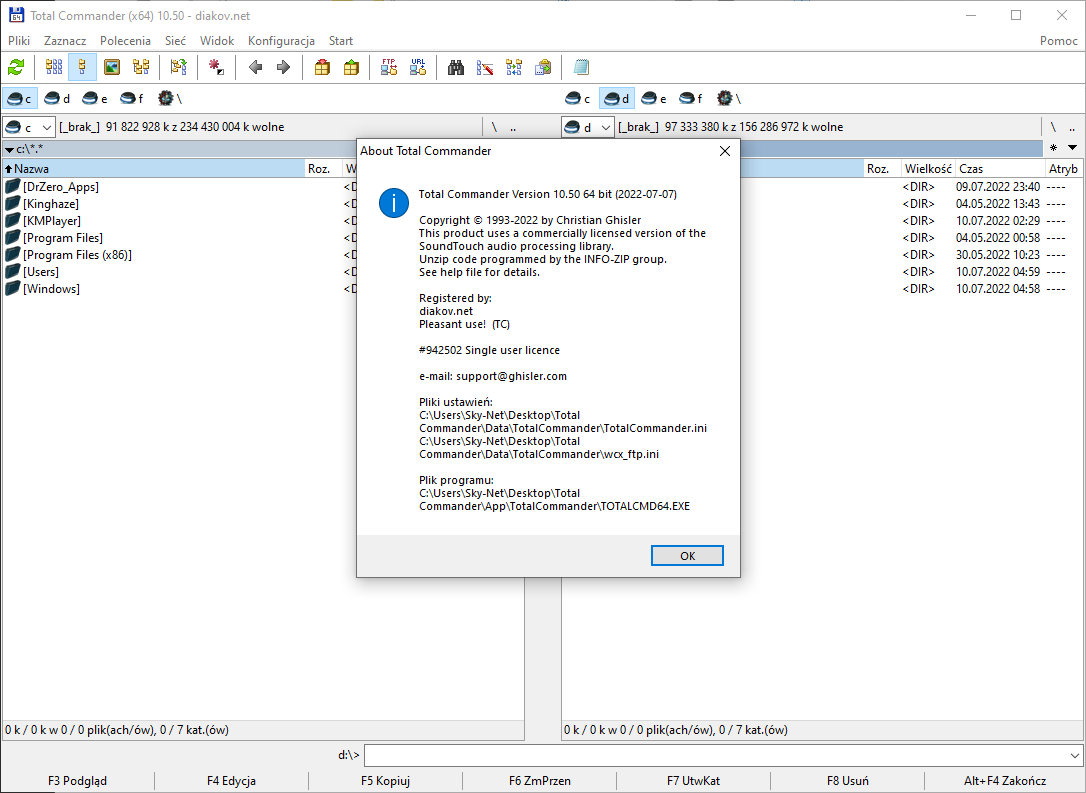Select drive d in right drive bar

click(x=616, y=98)
